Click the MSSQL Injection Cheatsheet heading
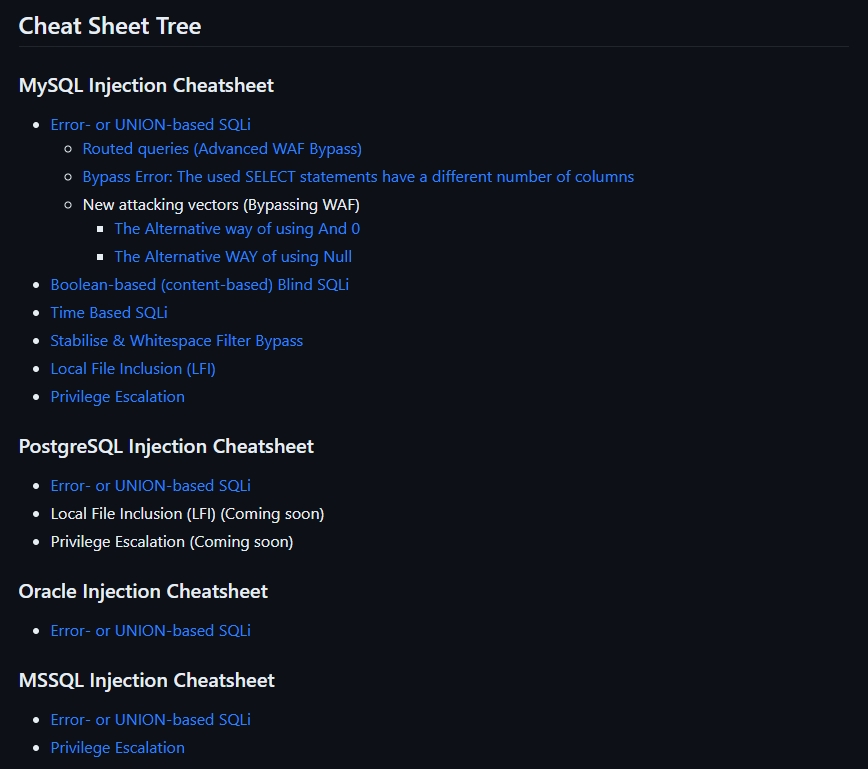The width and height of the screenshot is (868, 769). click(146, 680)
